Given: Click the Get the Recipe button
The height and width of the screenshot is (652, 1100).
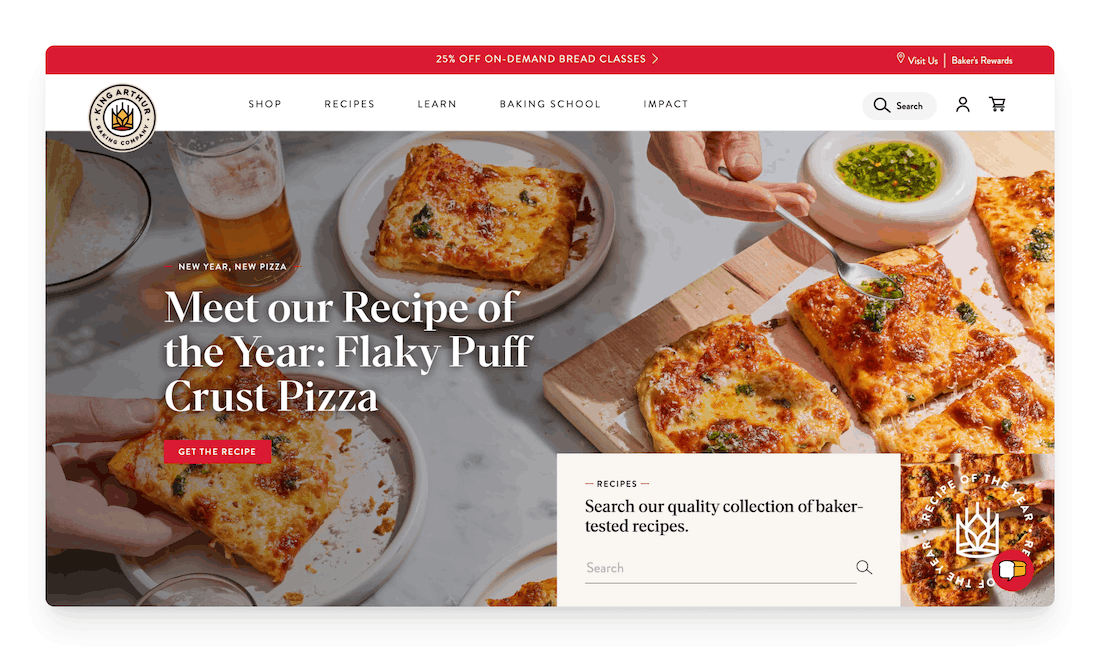Looking at the screenshot, I should pos(217,451).
